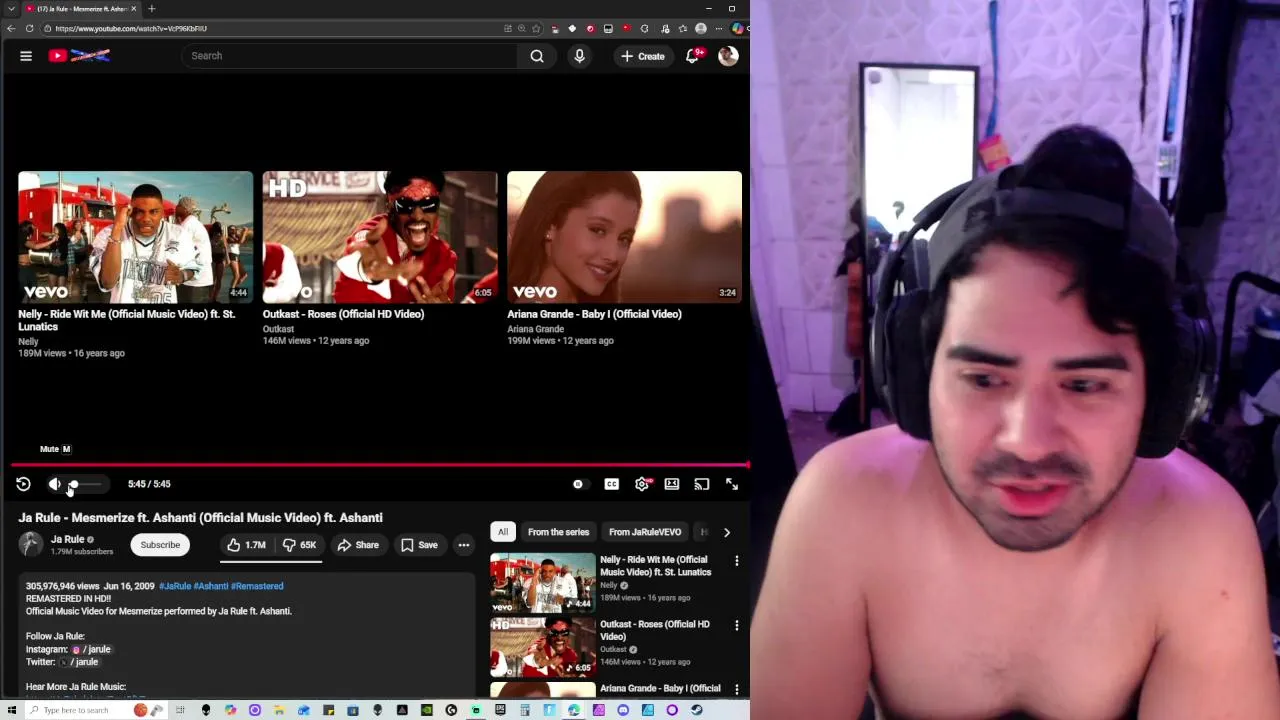Save the video to a playlist
The width and height of the screenshot is (1280, 720).
point(419,545)
